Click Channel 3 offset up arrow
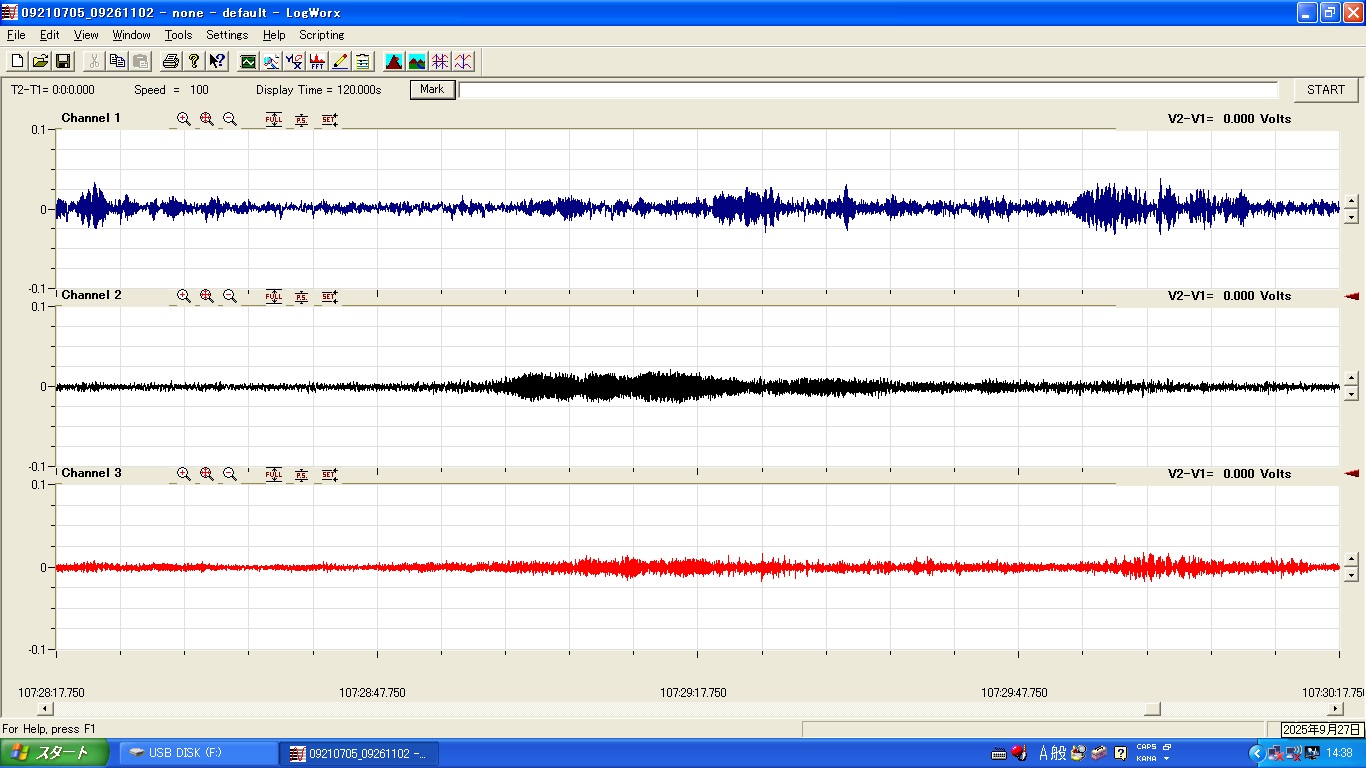 (1351, 559)
